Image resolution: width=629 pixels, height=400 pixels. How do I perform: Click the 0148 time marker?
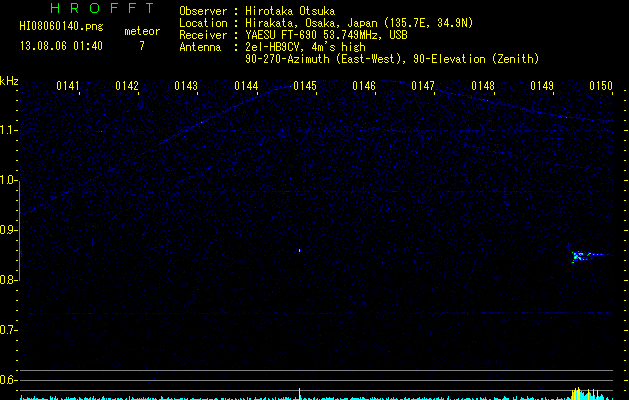click(483, 86)
